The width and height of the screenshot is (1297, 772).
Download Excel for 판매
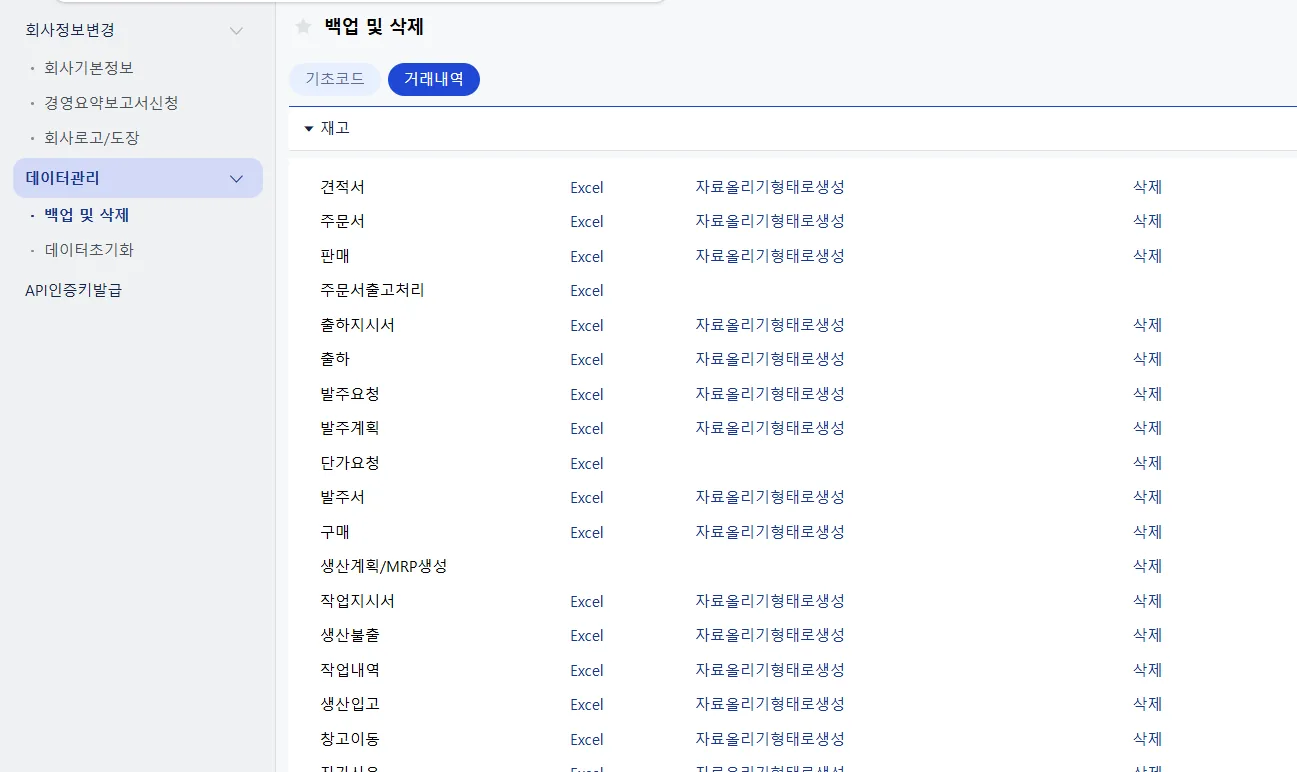587,256
